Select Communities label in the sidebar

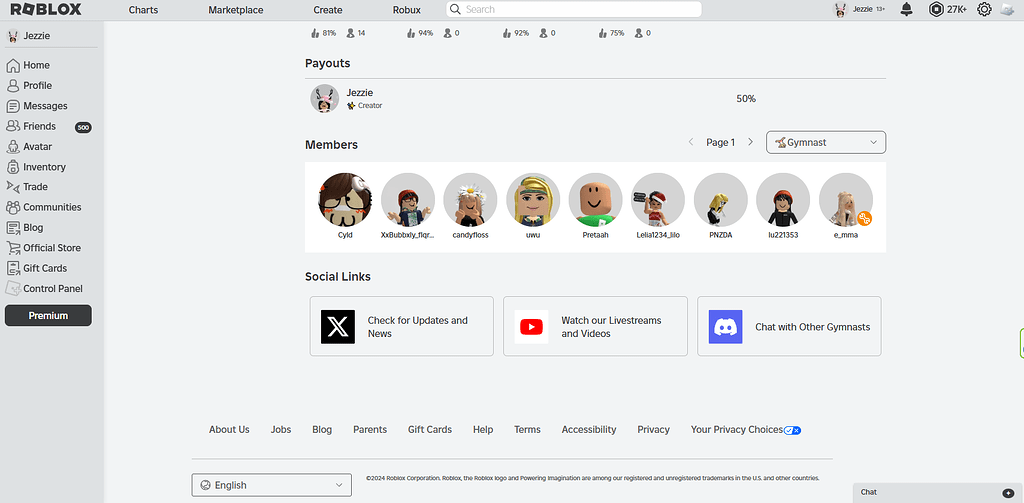click(x=52, y=207)
